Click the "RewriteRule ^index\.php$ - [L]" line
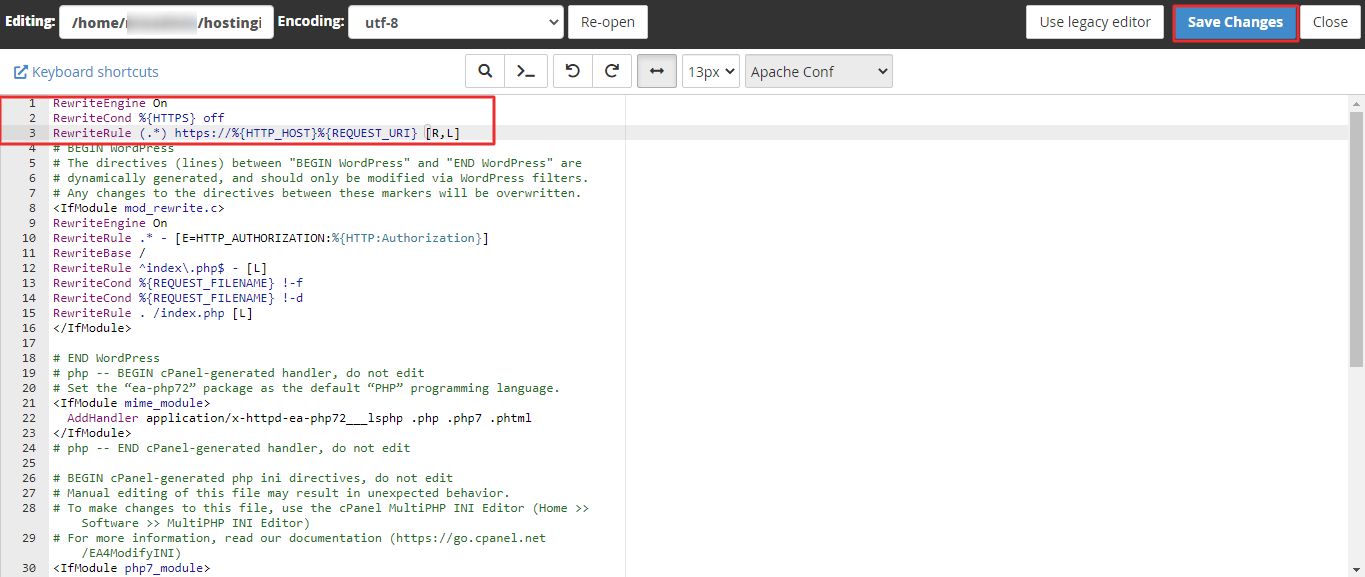Screen dimensions: 1365x577 (160, 268)
